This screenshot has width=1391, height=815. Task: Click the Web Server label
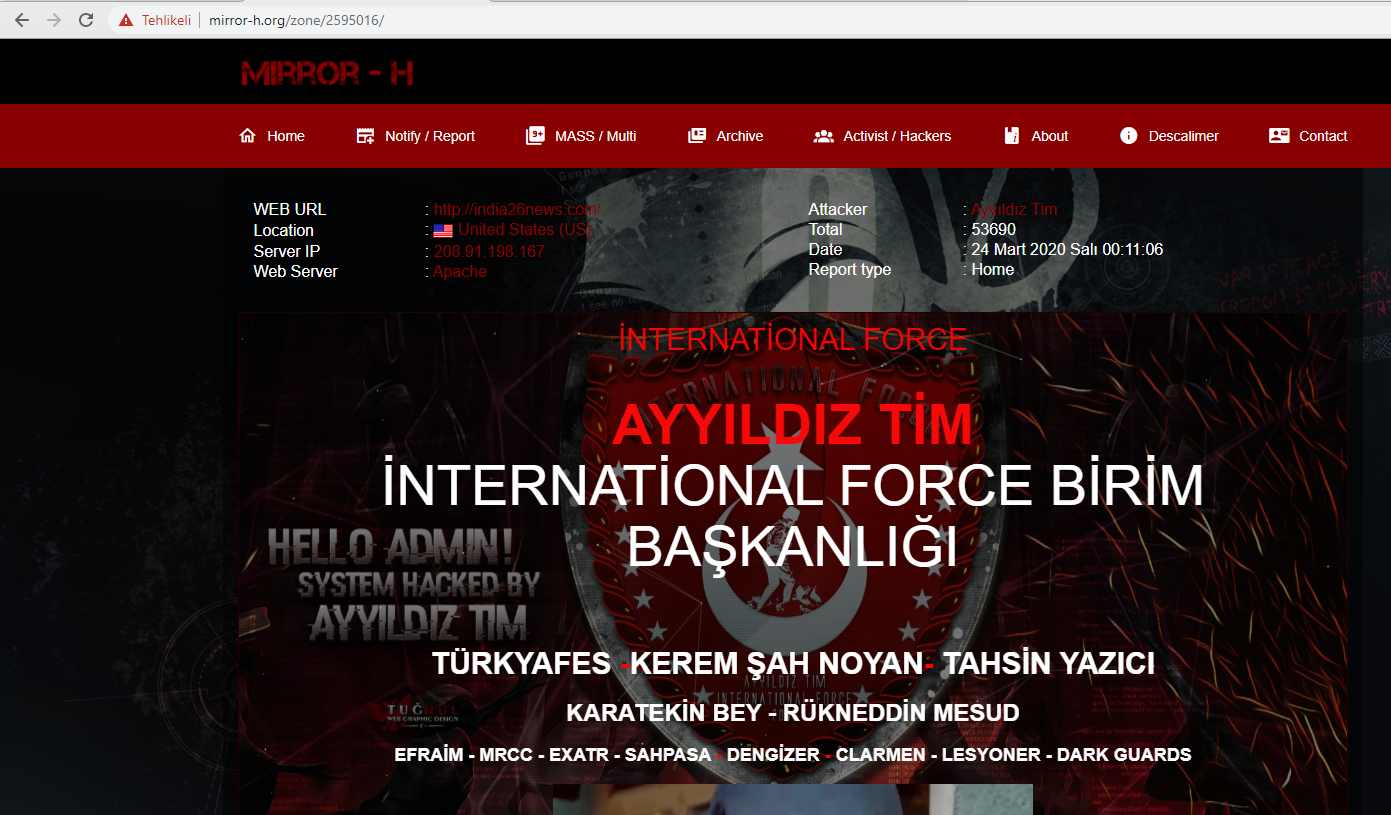pos(296,272)
